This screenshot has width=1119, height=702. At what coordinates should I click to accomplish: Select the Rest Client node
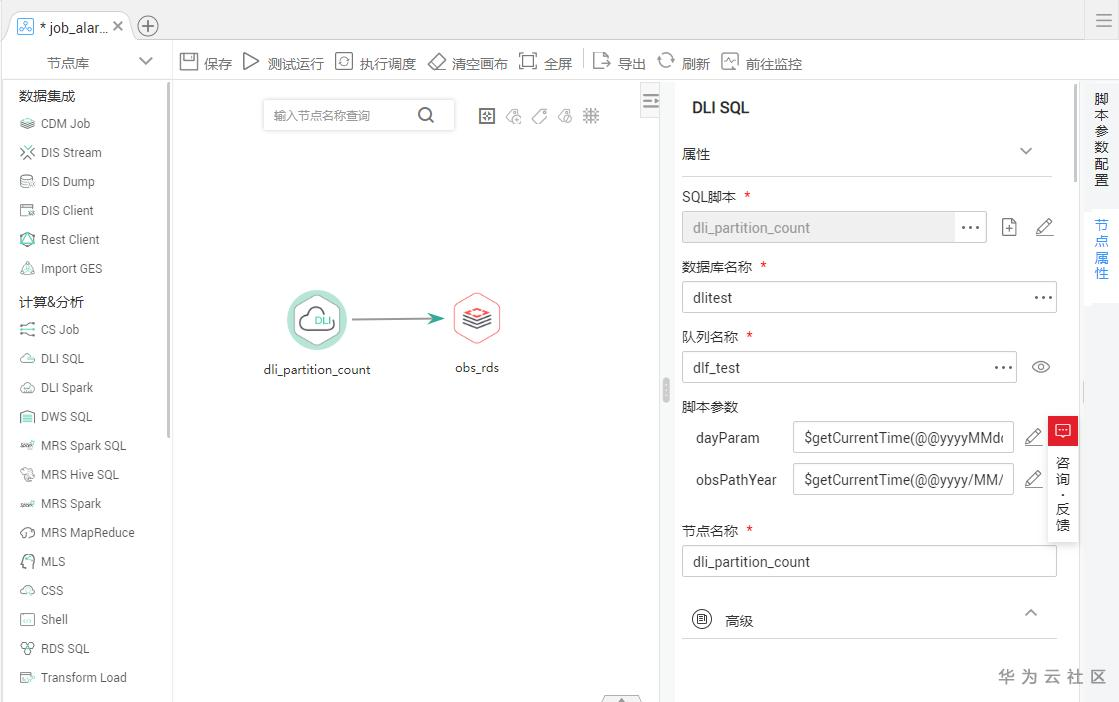click(60, 240)
